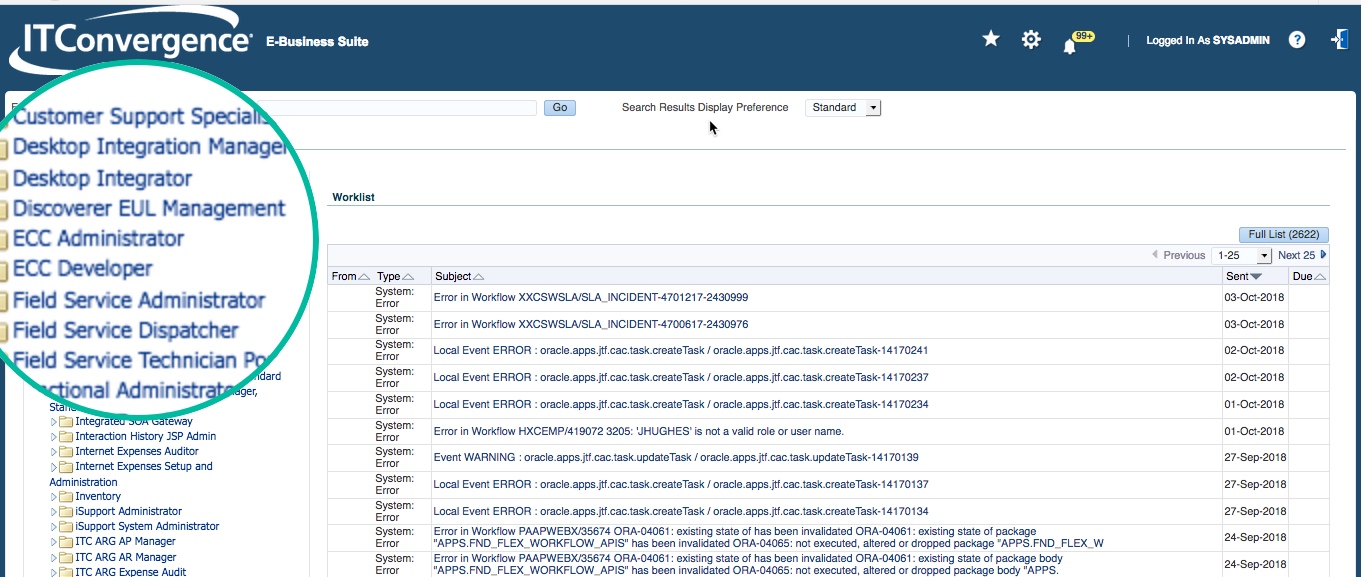
Task: Select the Interaction History JSP Admin label
Action: pyautogui.click(x=146, y=437)
